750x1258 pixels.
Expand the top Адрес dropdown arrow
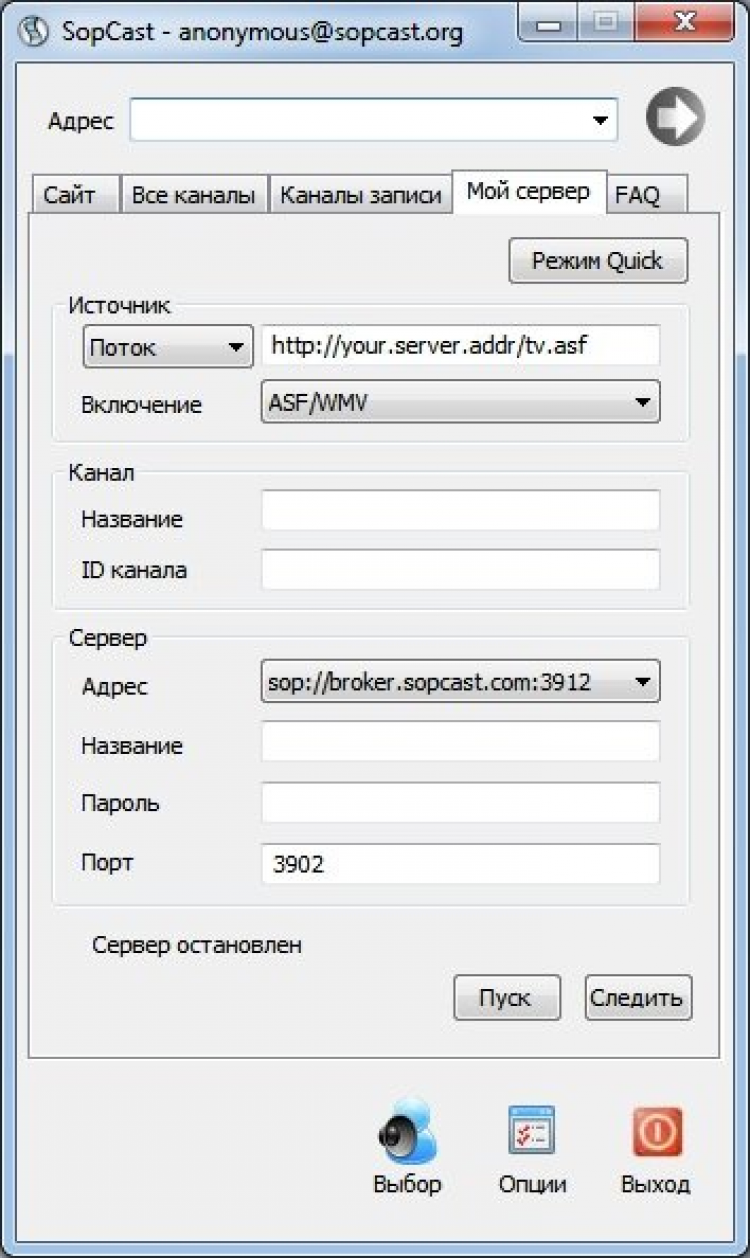click(x=600, y=121)
